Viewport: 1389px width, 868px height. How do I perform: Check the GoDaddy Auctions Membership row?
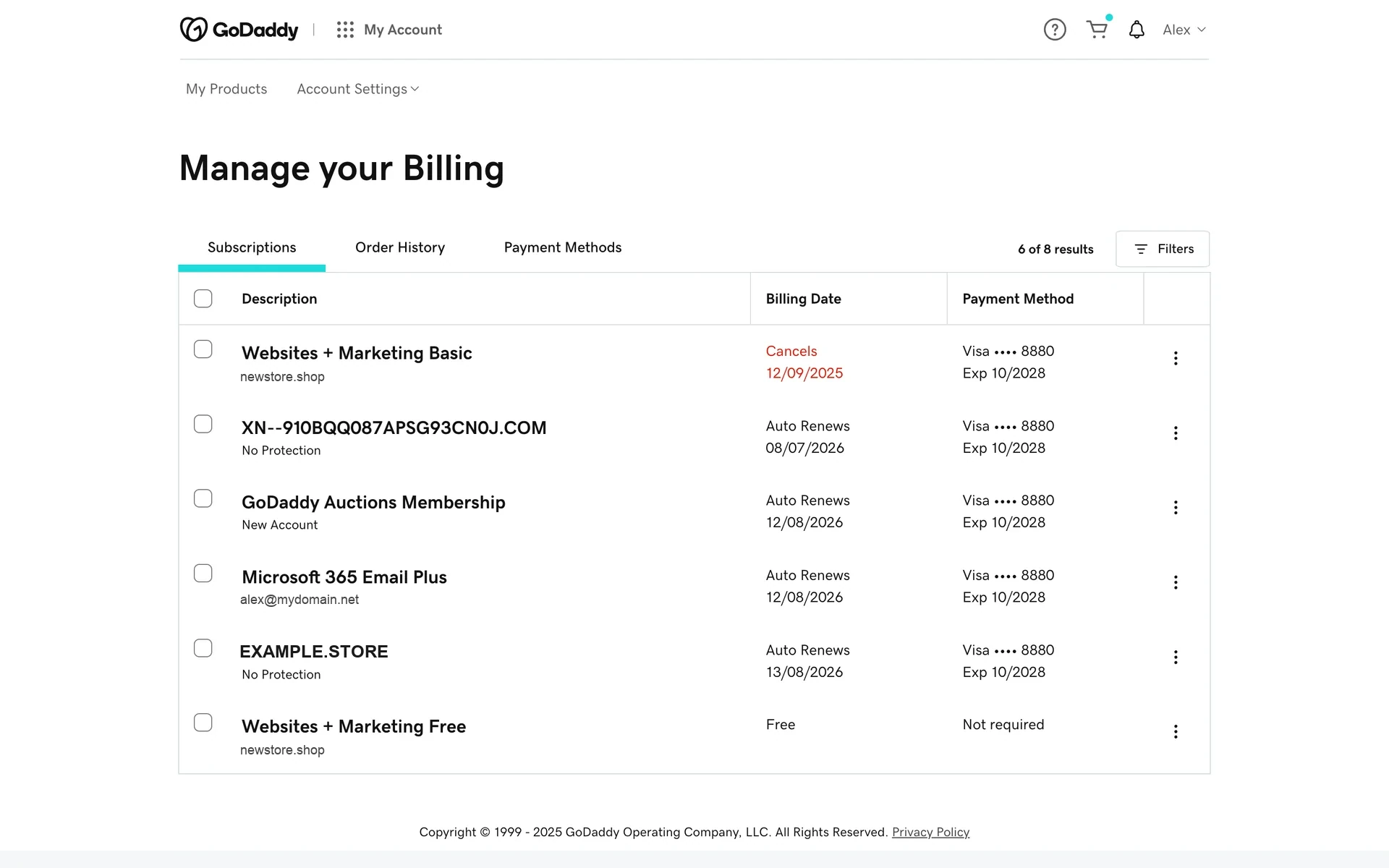pos(203,498)
